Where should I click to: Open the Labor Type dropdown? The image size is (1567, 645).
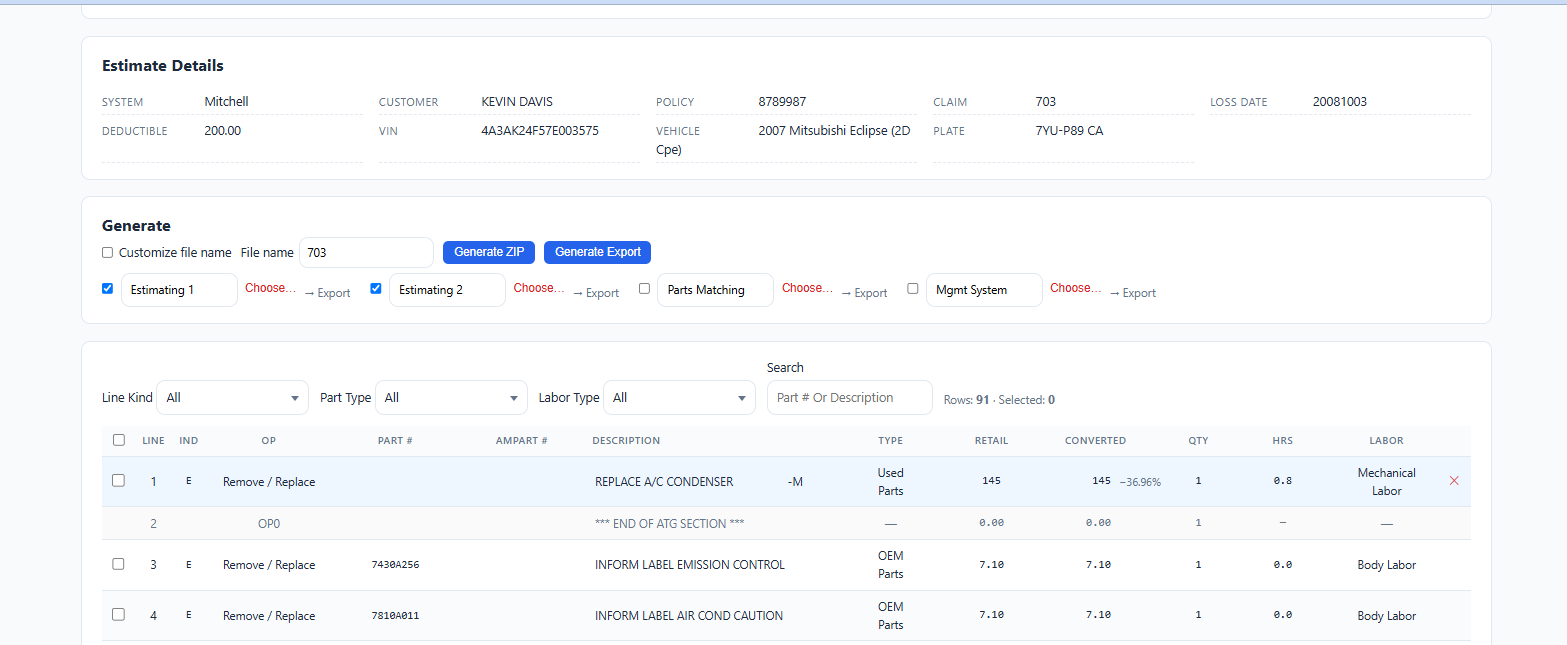click(x=679, y=397)
